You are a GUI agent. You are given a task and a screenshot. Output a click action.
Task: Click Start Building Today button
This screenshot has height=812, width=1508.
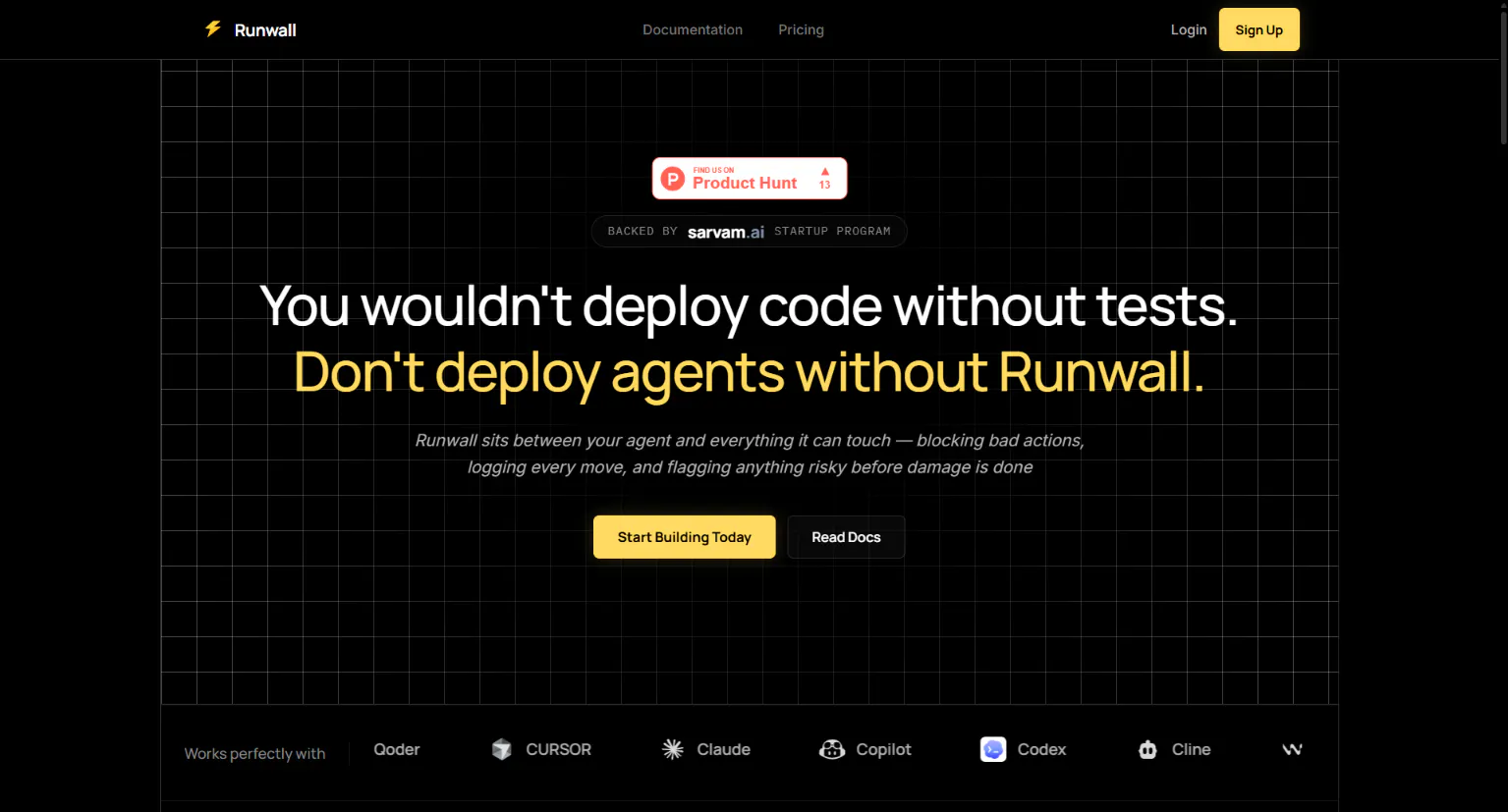685,537
